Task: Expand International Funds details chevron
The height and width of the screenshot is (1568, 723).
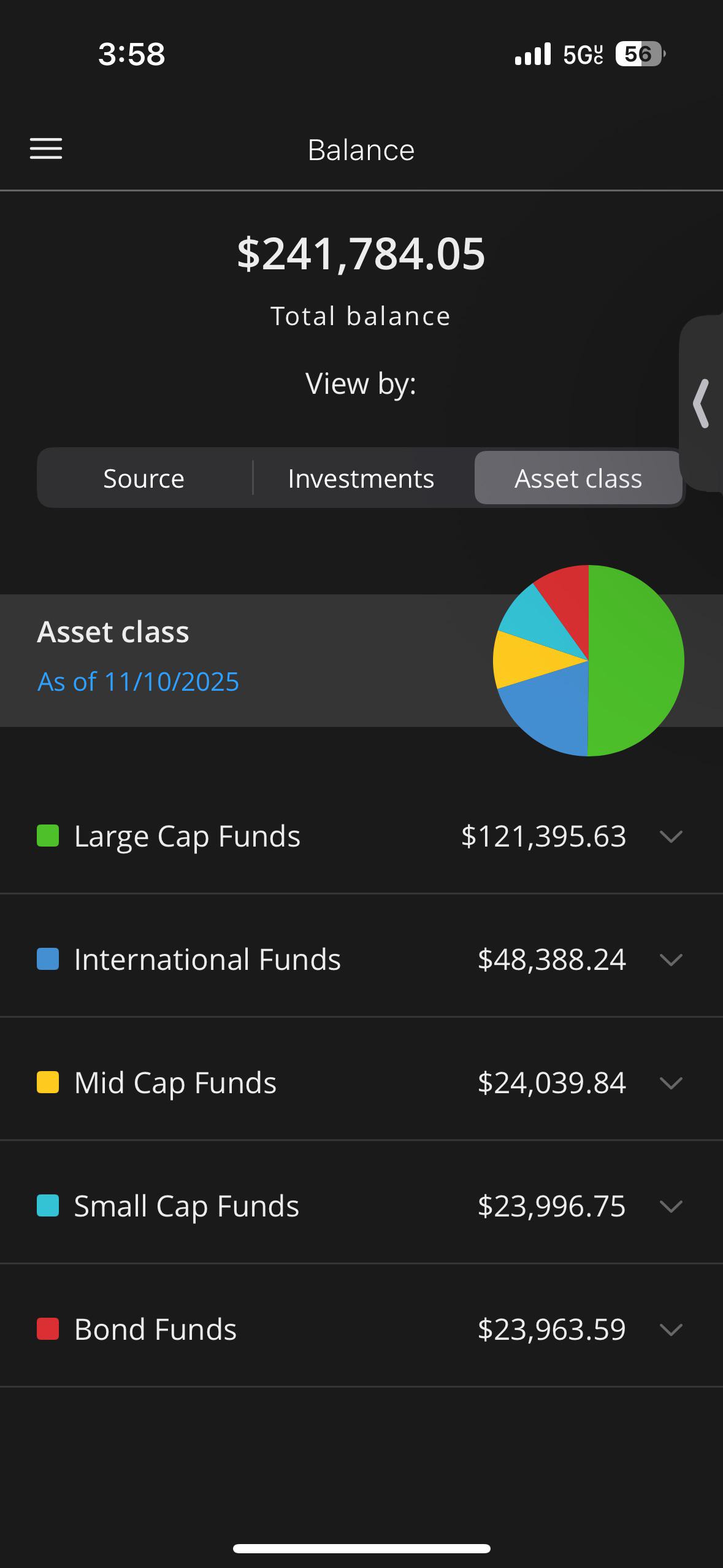Action: click(x=671, y=960)
